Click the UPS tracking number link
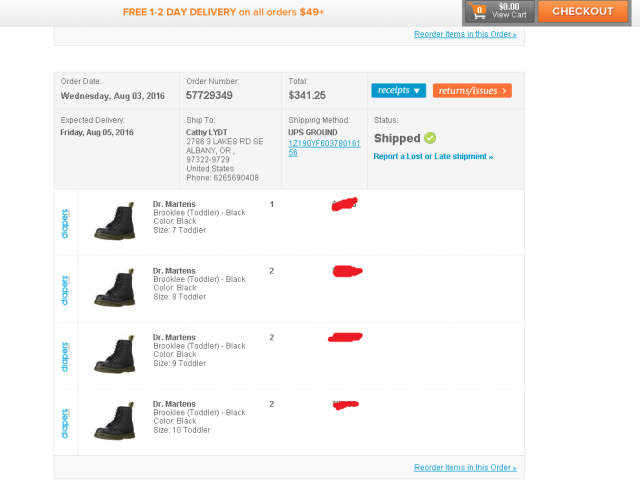This screenshot has width=640, height=487. click(324, 148)
